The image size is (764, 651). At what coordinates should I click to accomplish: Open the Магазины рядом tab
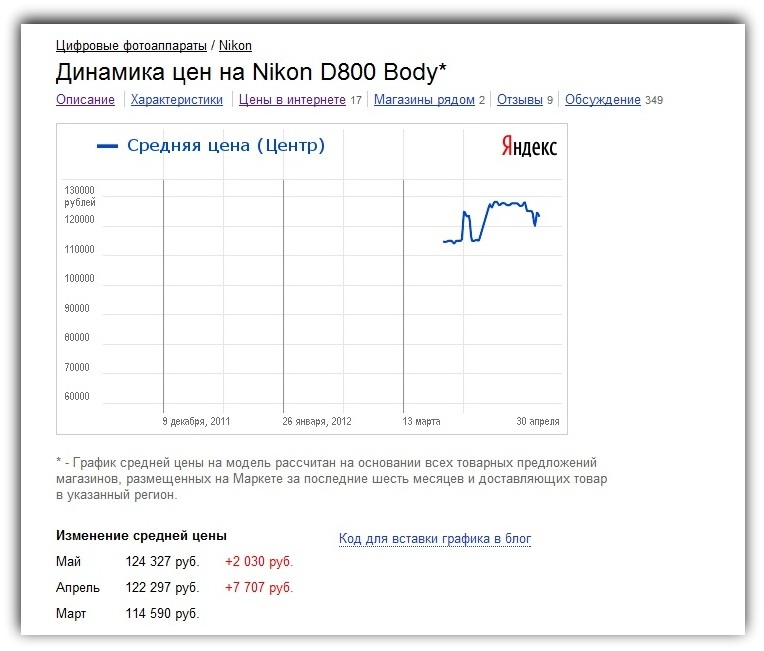tap(424, 99)
